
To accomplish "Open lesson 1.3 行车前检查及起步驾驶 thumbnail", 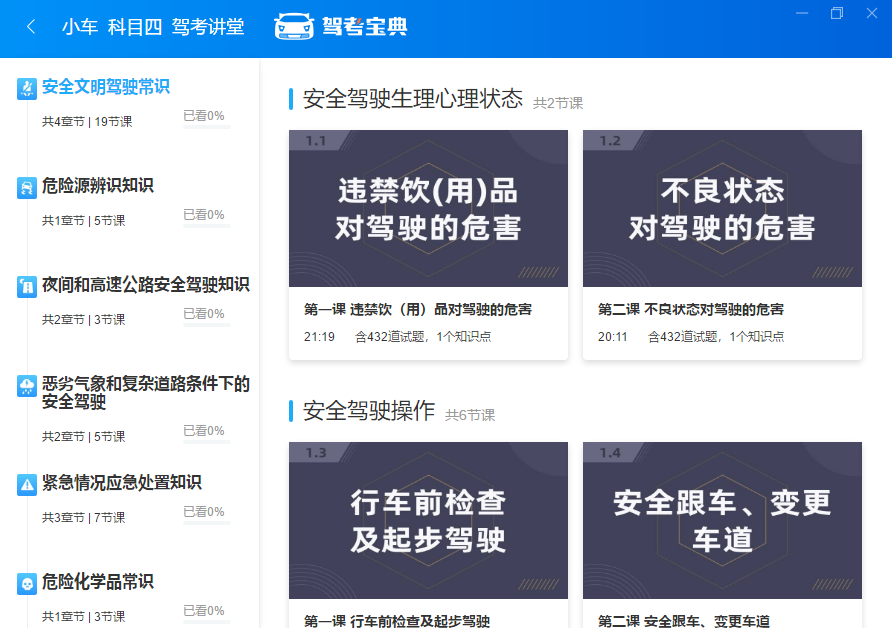I will pos(428,520).
